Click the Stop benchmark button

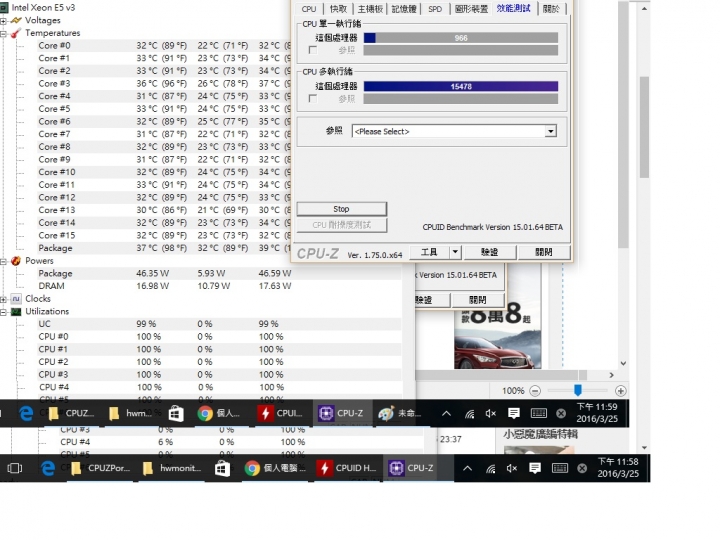[342, 209]
